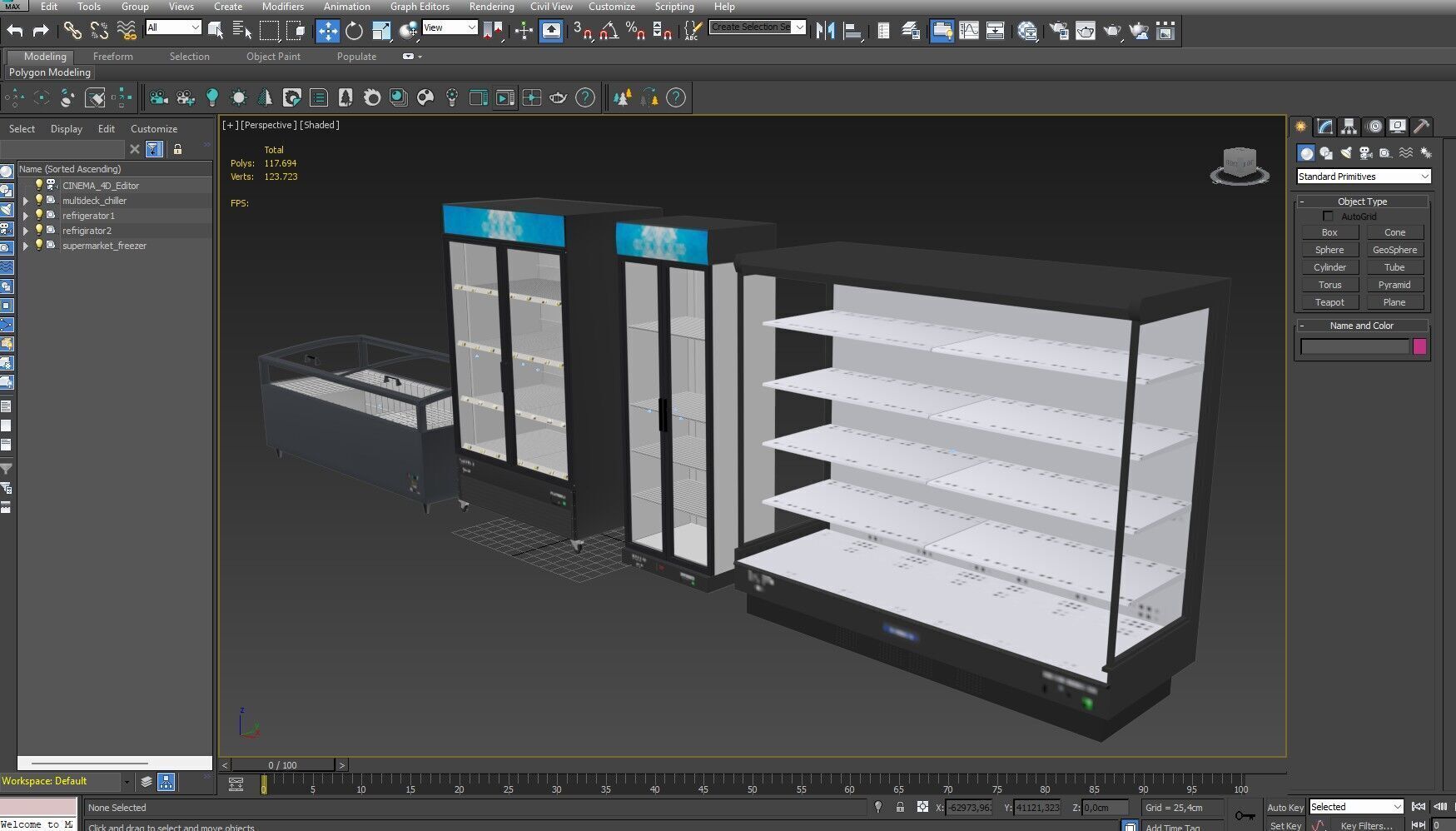Create a Box primitive

click(1329, 232)
